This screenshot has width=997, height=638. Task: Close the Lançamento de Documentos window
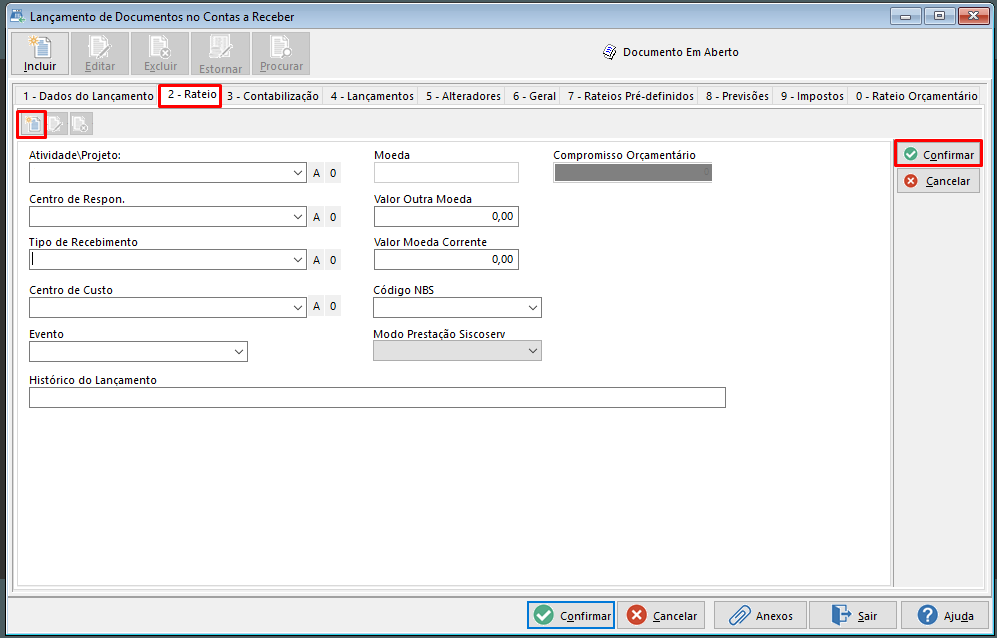coord(973,16)
